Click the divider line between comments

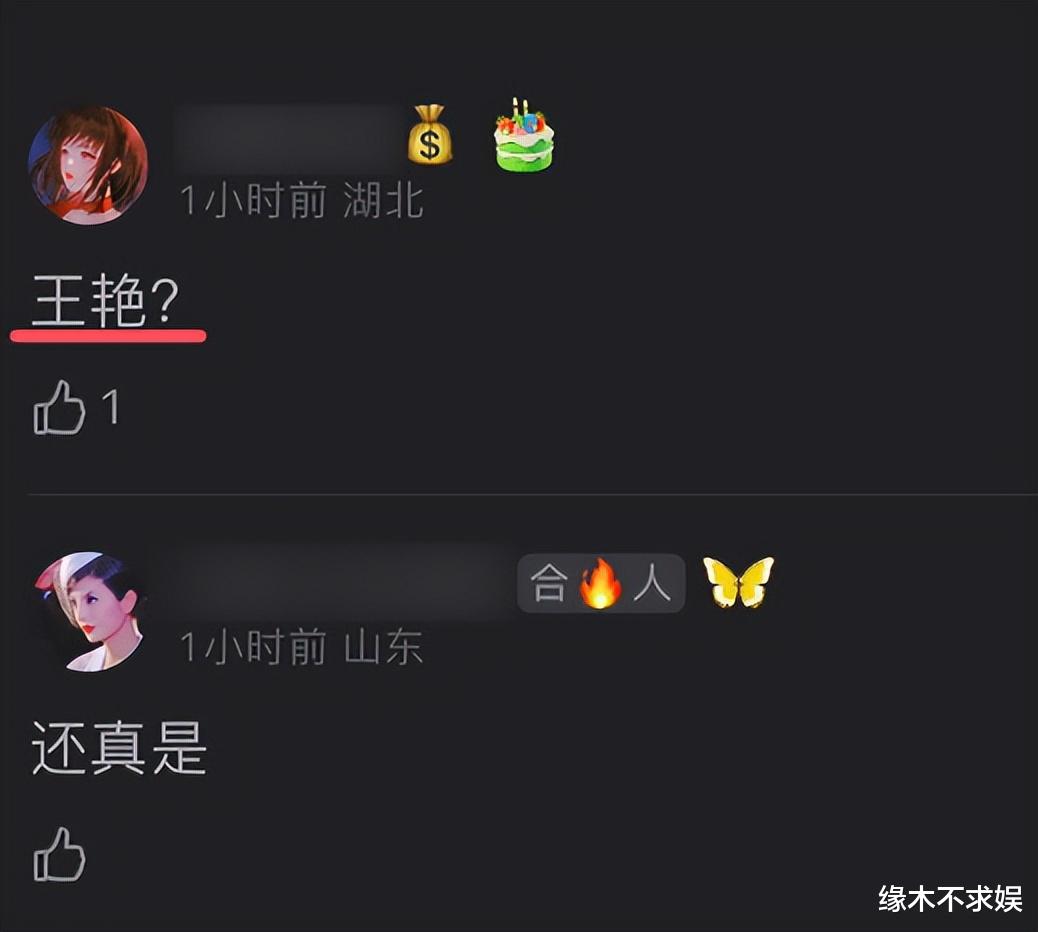532,494
